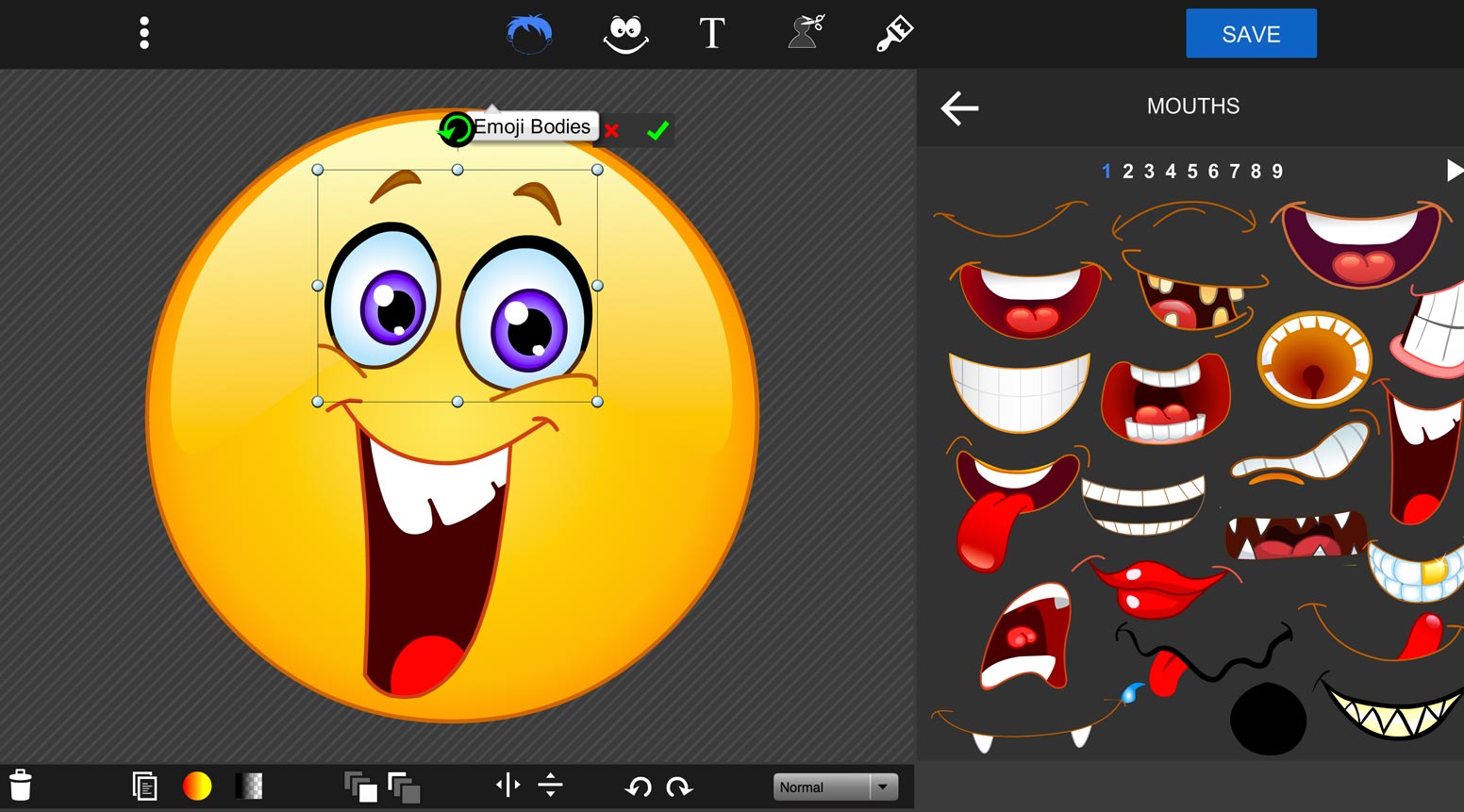Delete selection with the trash icon
The image size is (1464, 812).
coord(21,785)
